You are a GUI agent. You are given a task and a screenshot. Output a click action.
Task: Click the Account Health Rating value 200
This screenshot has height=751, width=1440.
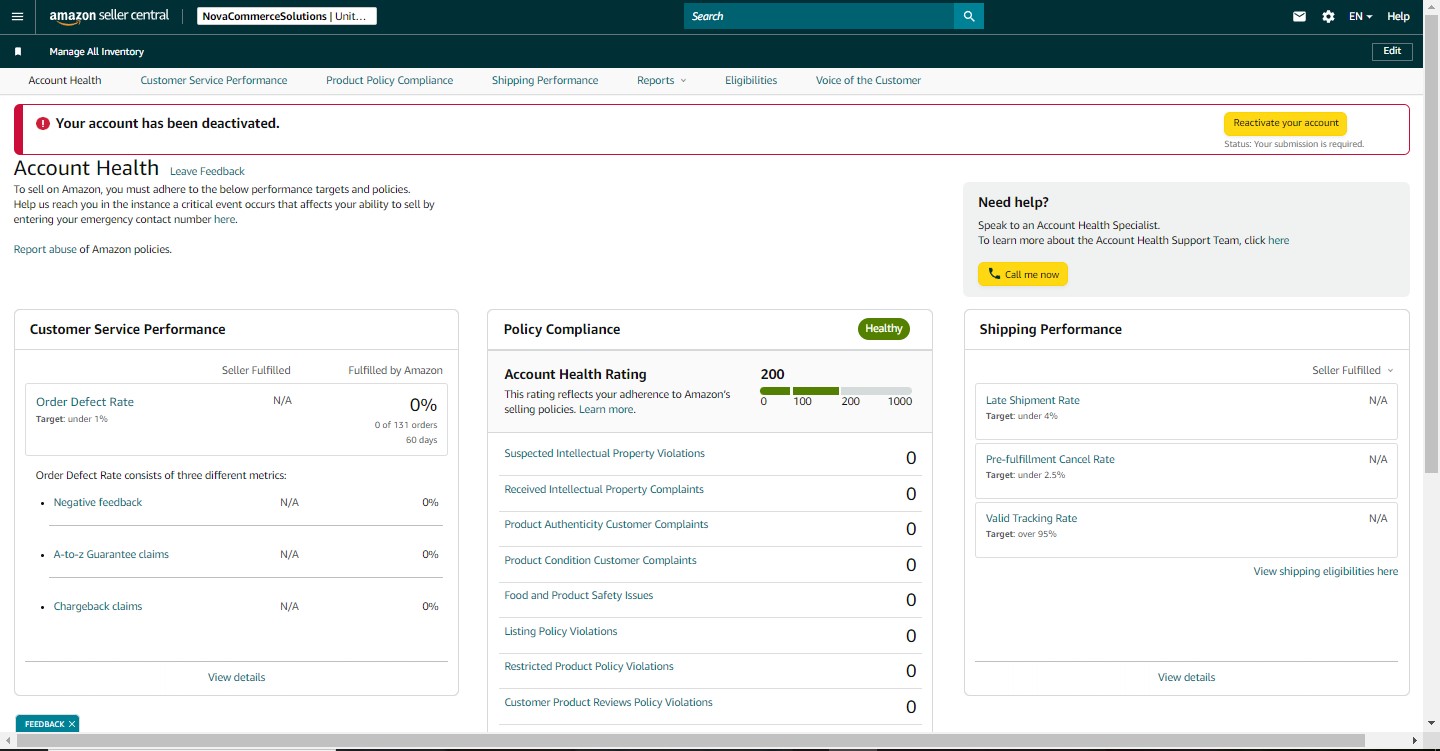click(x=773, y=374)
